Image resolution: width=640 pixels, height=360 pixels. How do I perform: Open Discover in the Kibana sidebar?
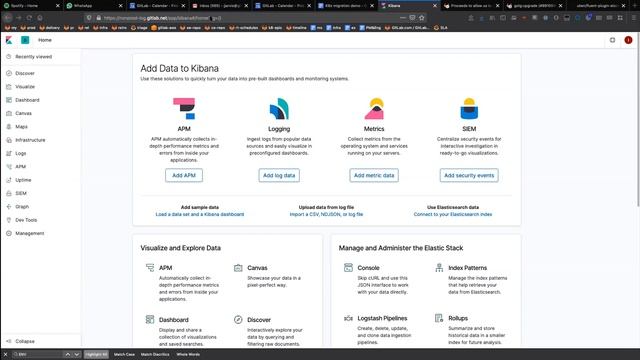24,73
